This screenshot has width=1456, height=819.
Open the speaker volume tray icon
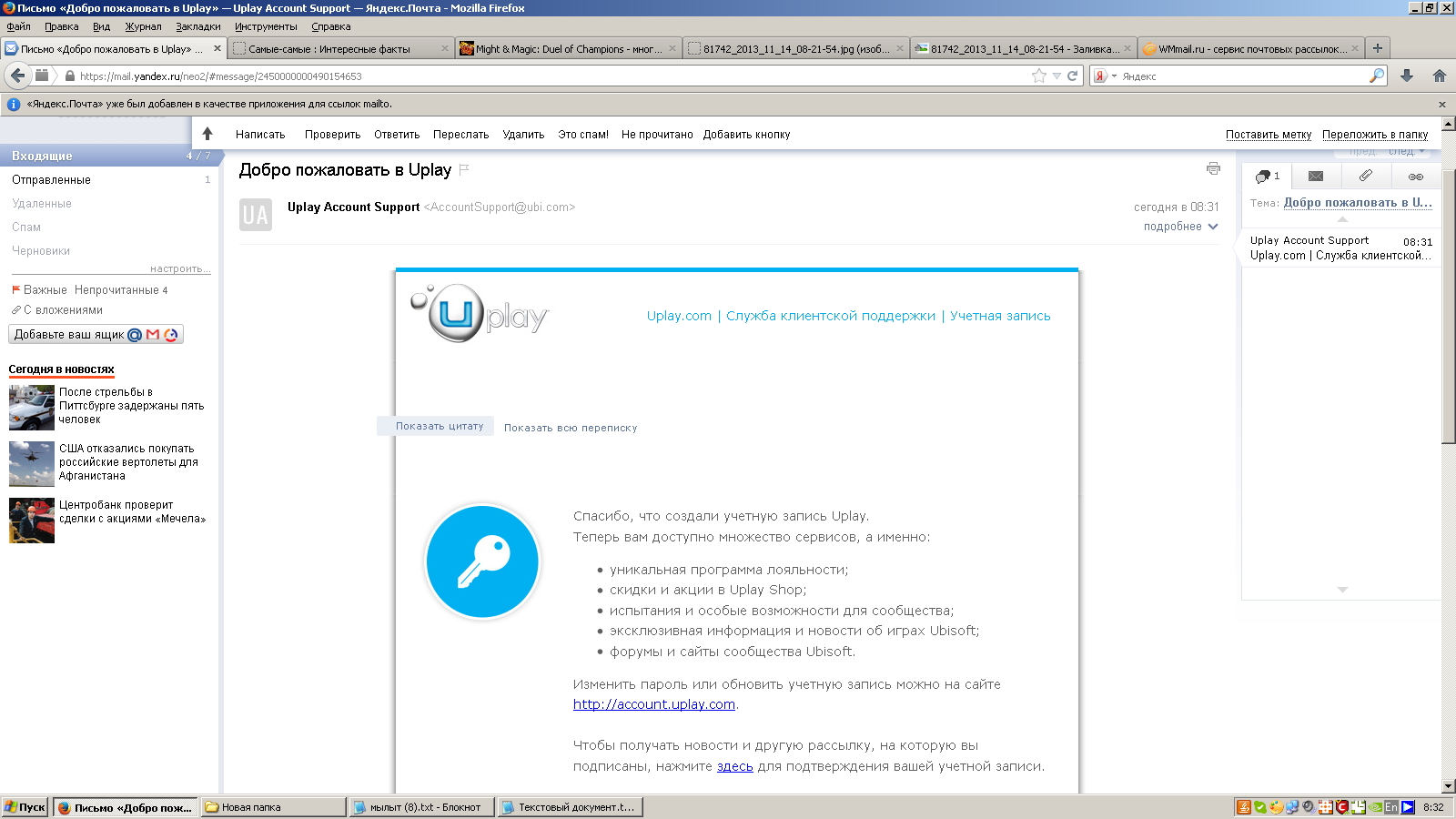(1309, 807)
